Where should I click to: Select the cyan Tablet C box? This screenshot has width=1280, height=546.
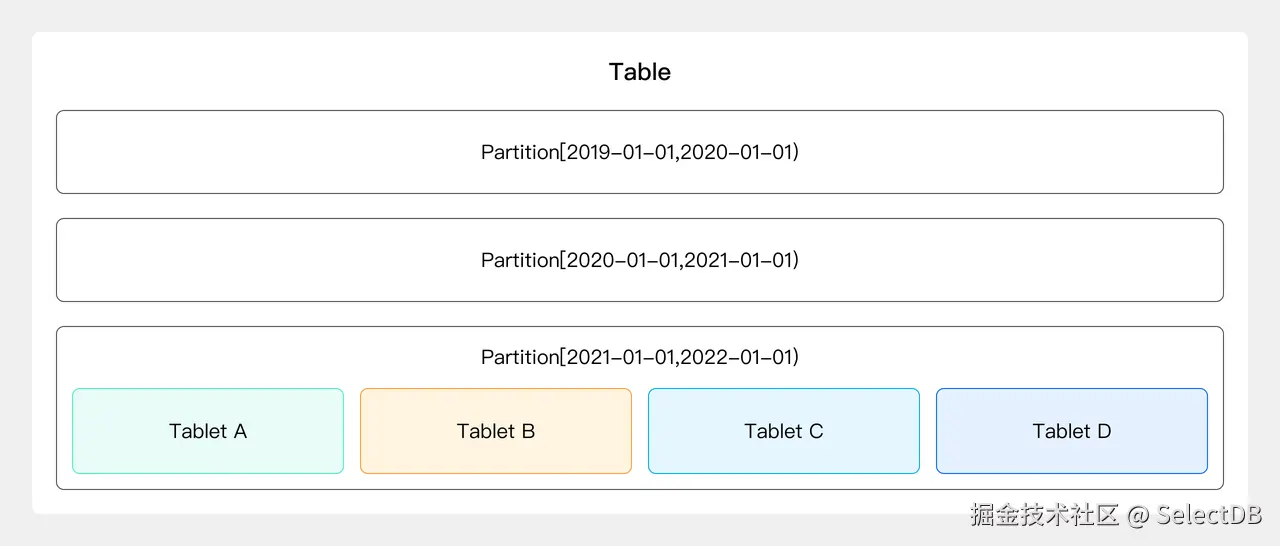[784, 431]
